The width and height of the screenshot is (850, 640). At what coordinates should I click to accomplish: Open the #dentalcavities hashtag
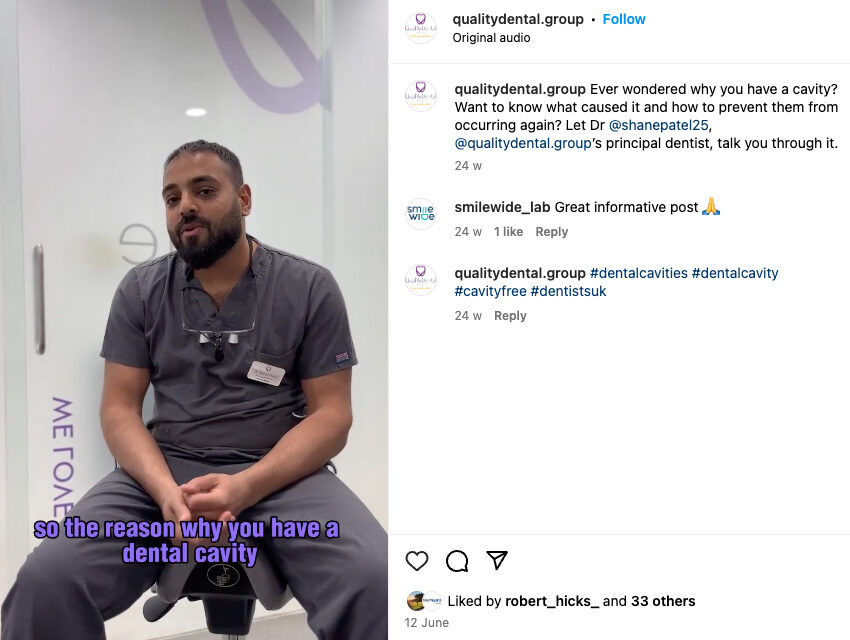639,273
